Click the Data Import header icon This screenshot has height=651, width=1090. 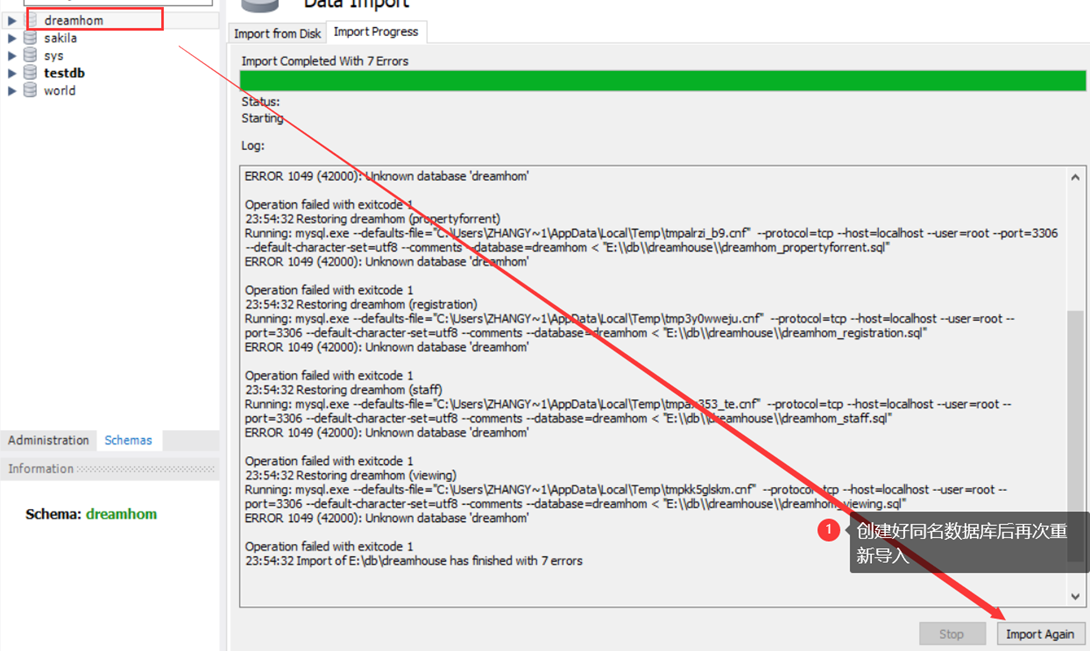(x=258, y=8)
